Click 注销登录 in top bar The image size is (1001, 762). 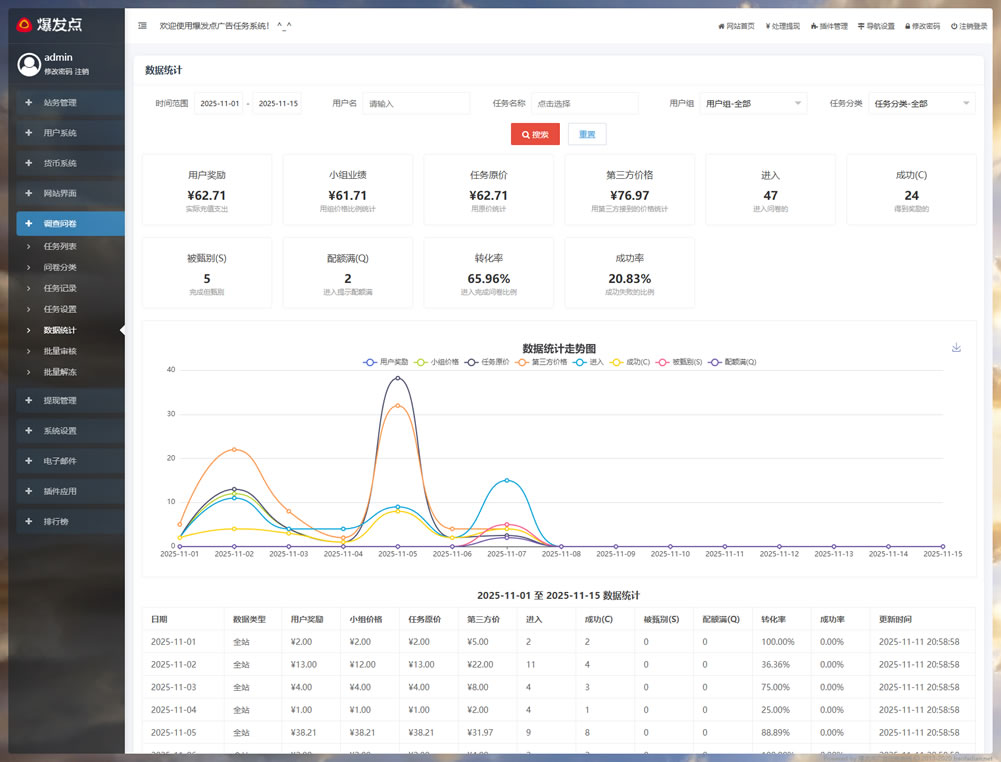(969, 26)
